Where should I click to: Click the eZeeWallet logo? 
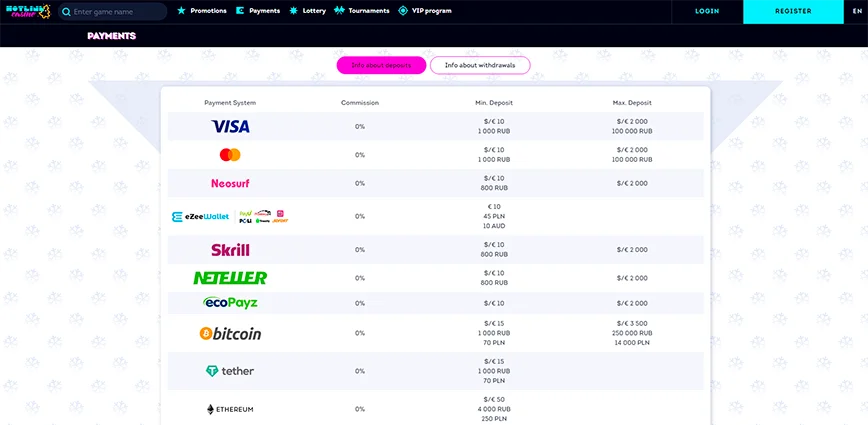[200, 216]
